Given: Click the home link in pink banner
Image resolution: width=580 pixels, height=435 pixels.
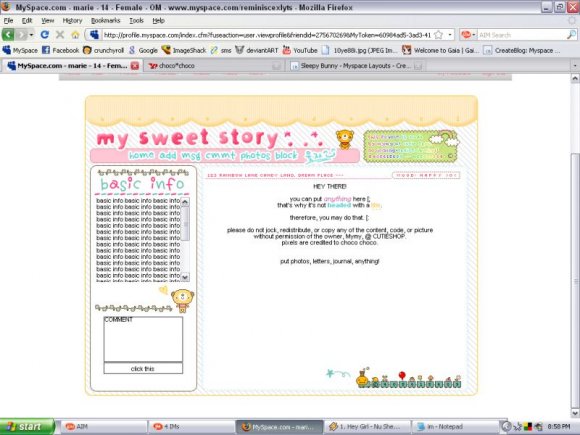Looking at the screenshot, I should (141, 155).
